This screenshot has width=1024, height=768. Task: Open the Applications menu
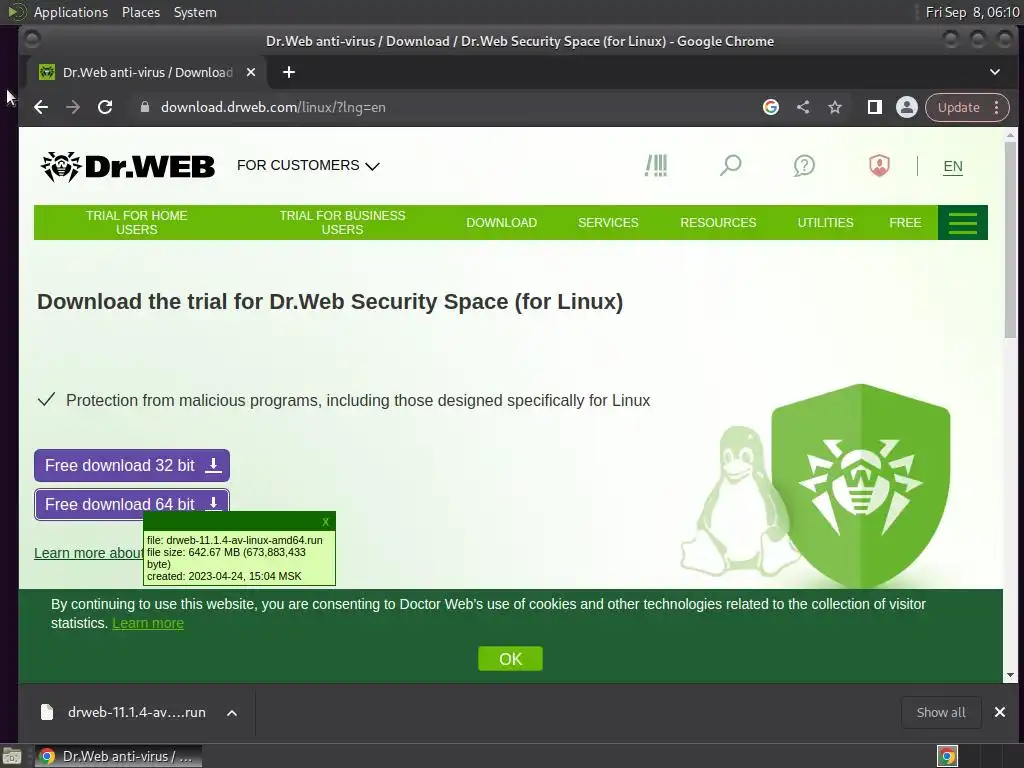[x=71, y=12]
